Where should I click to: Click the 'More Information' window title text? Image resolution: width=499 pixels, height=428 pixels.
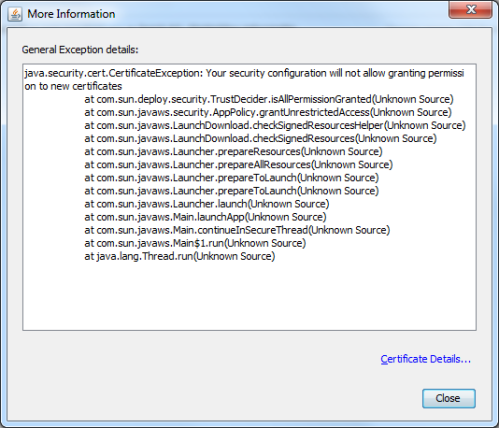[x=71, y=14]
